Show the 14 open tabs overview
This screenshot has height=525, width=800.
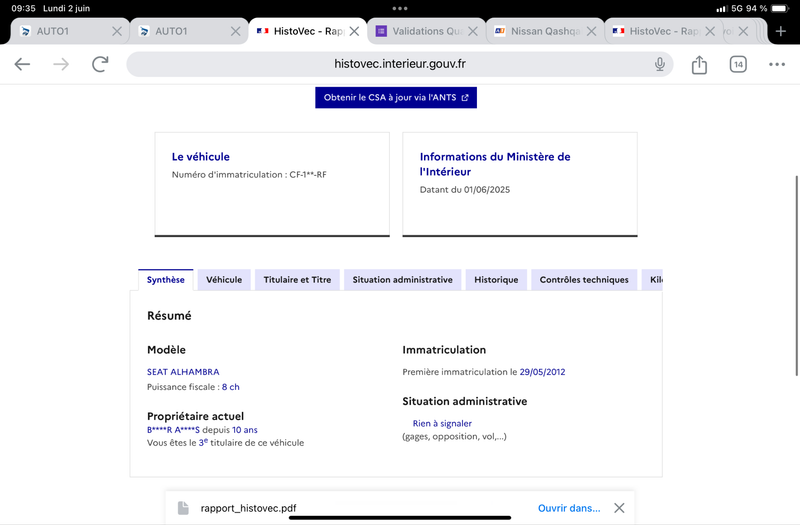click(738, 64)
